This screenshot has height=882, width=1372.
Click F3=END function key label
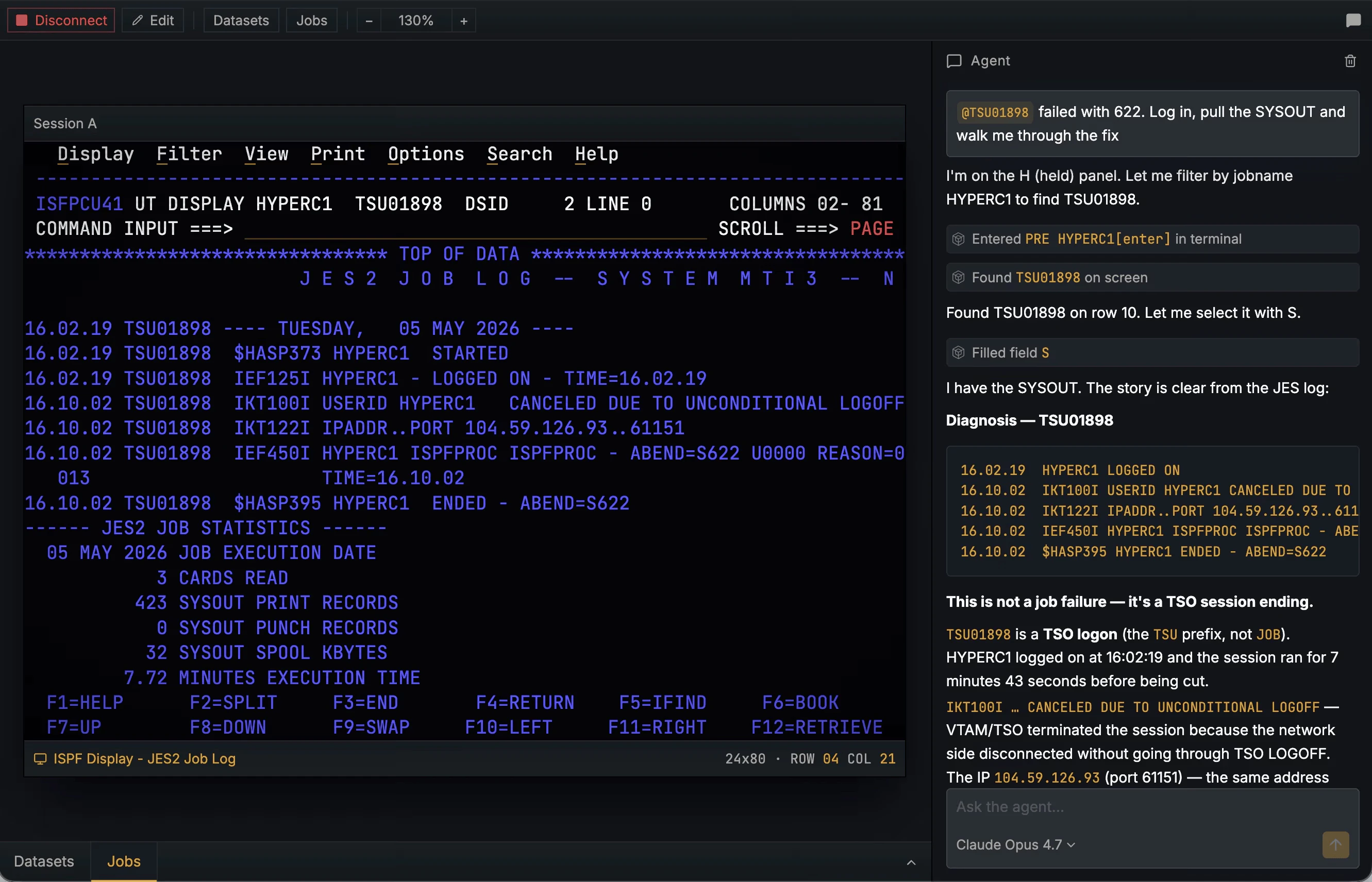pyautogui.click(x=365, y=703)
